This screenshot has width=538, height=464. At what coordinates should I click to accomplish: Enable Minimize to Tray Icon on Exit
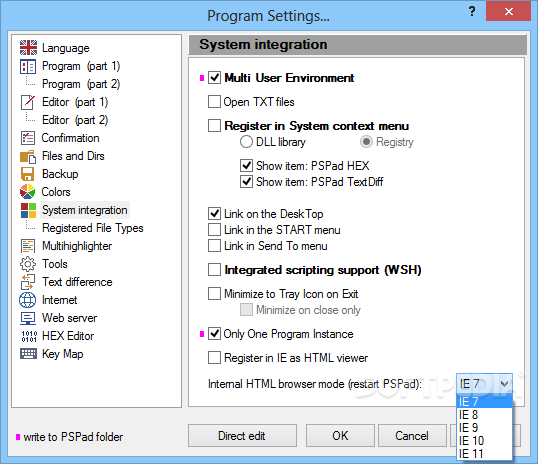coord(214,294)
